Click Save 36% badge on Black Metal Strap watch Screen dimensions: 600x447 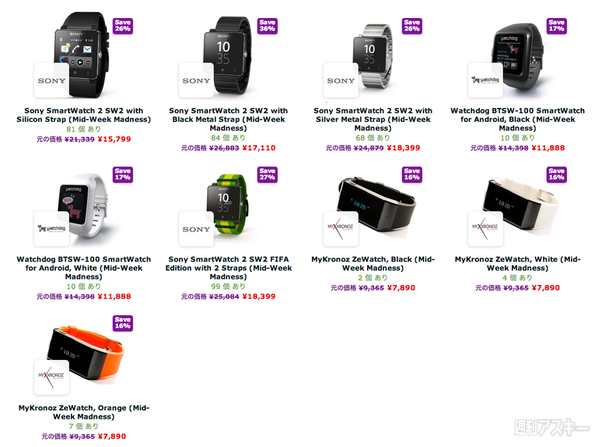pyautogui.click(x=267, y=26)
